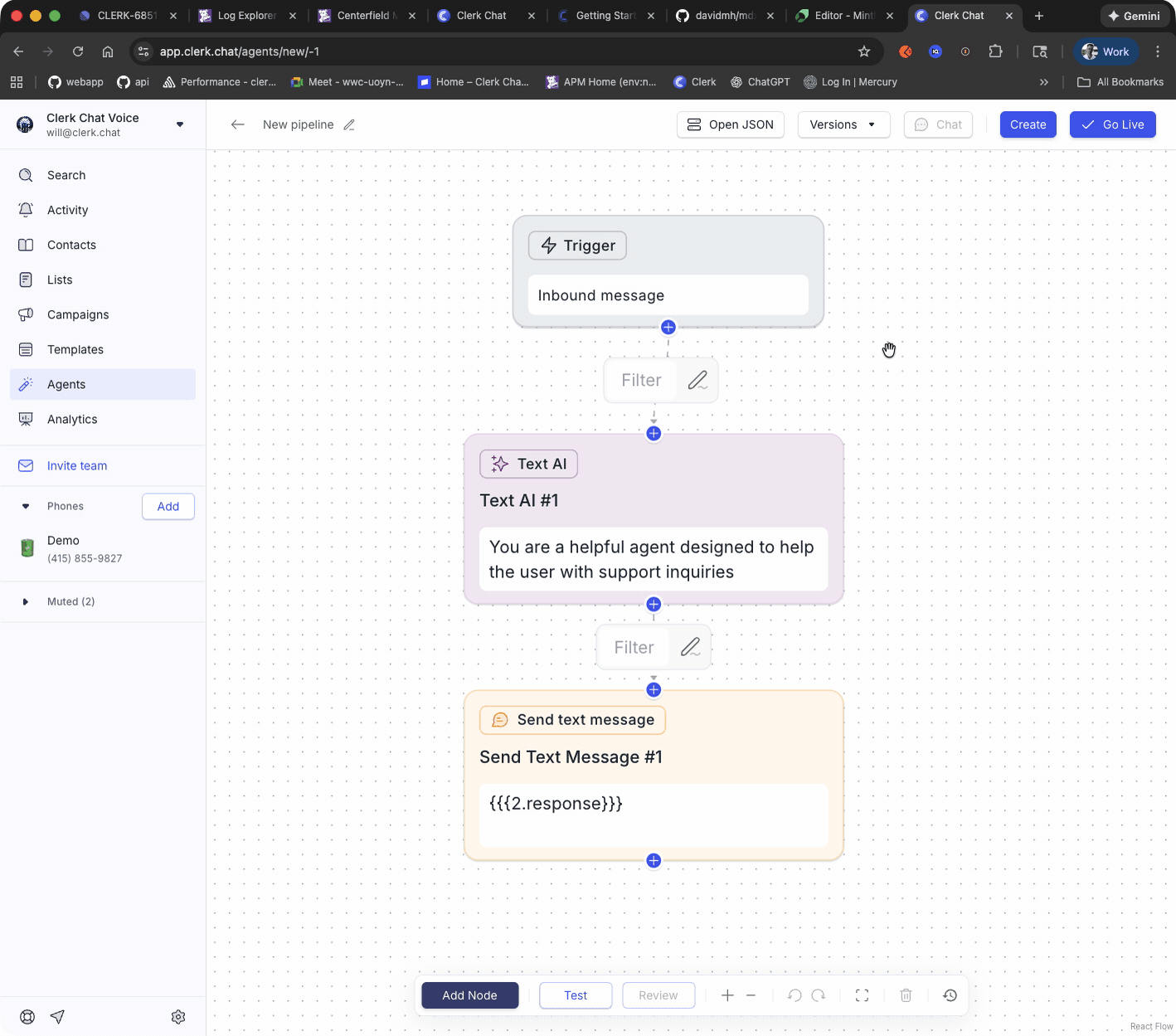The height and width of the screenshot is (1036, 1176).
Task: Click the Text AI prompt text box
Action: pyautogui.click(x=654, y=559)
